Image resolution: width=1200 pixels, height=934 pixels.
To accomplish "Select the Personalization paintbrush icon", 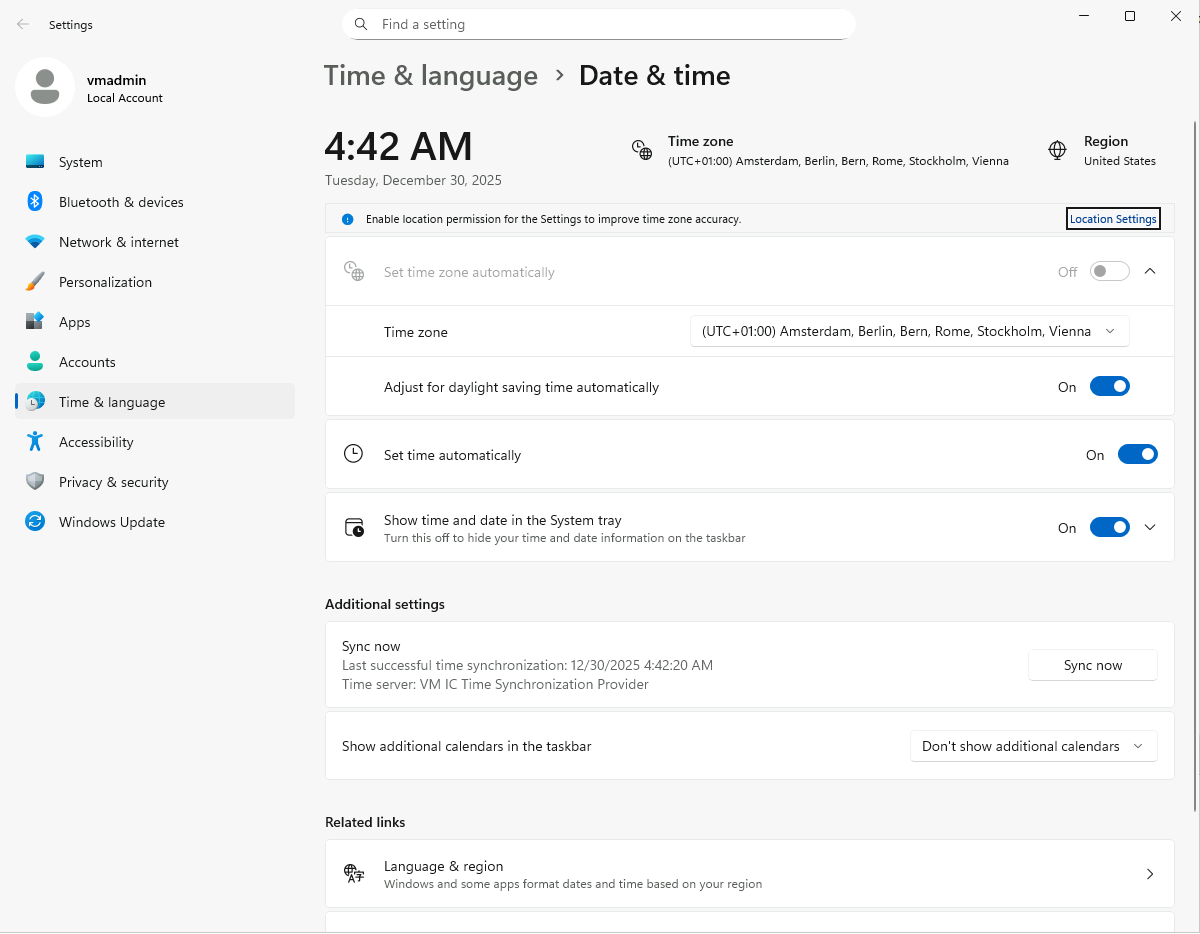I will tap(35, 282).
